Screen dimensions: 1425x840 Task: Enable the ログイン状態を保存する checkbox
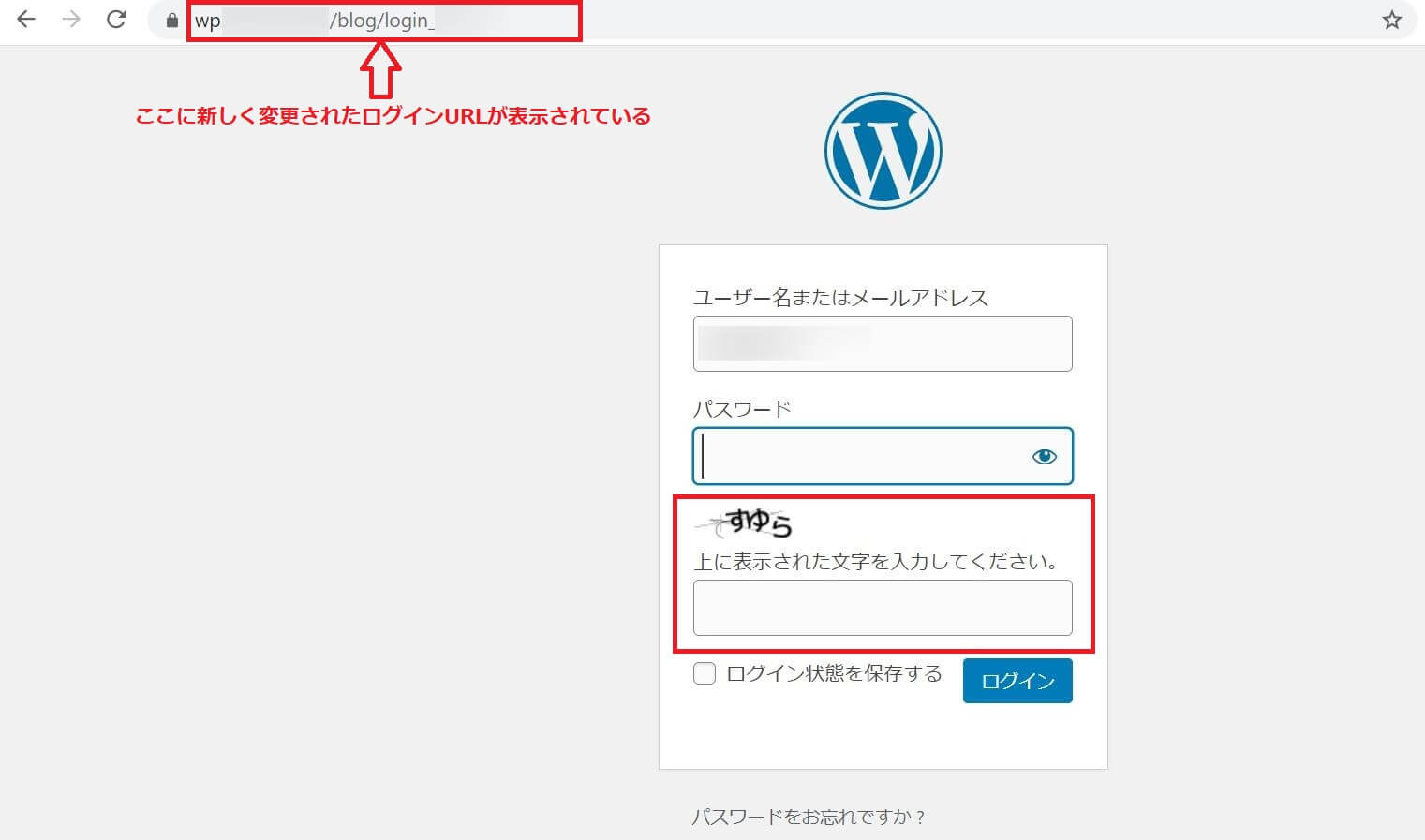705,673
